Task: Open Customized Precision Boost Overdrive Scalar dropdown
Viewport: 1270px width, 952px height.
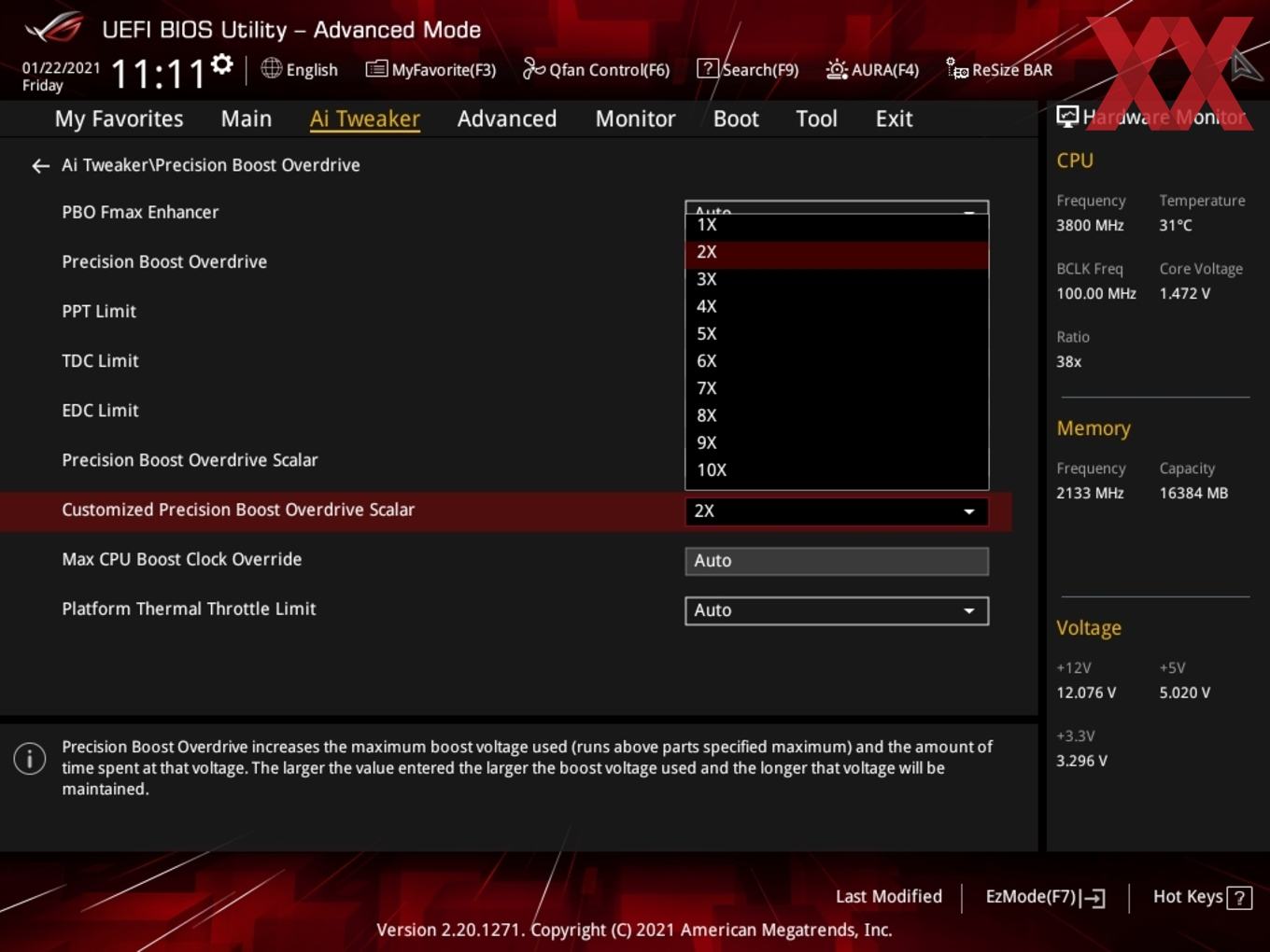Action: tap(837, 511)
